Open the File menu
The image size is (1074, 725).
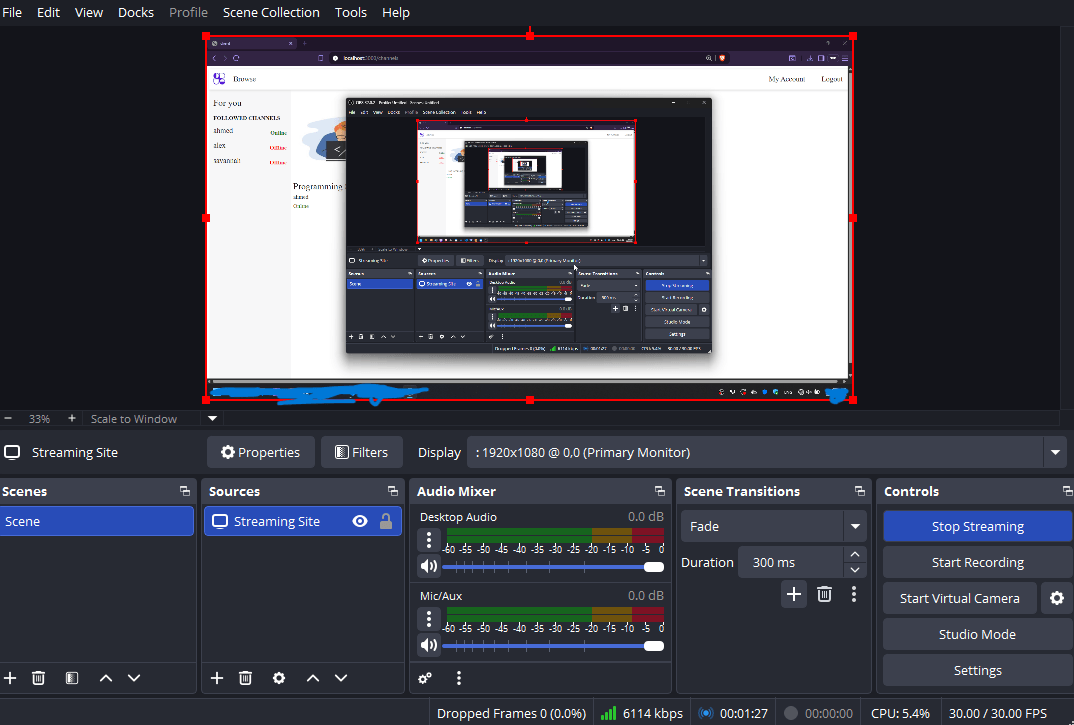click(12, 12)
